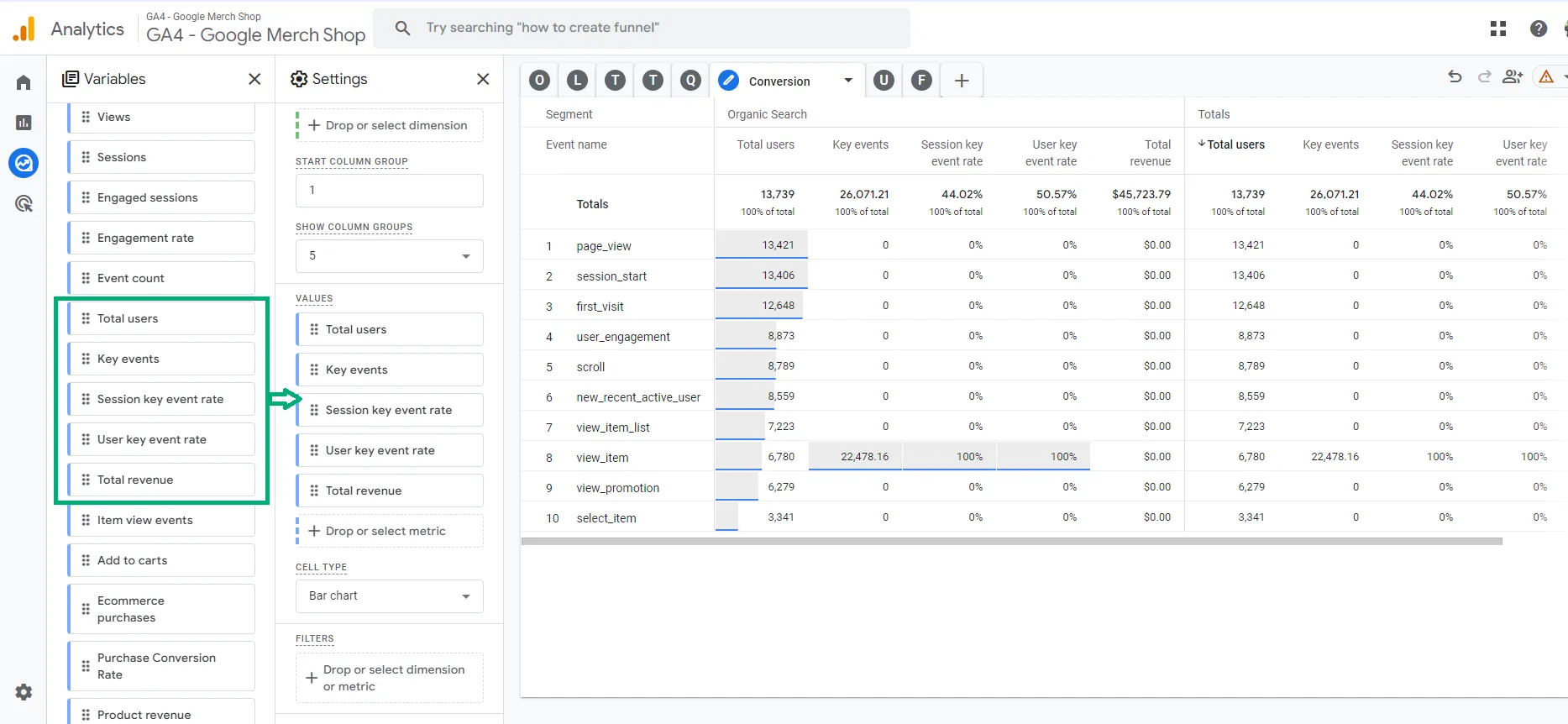Select Engagement rate metric in Variables
The width and height of the screenshot is (1568, 724).
162,238
